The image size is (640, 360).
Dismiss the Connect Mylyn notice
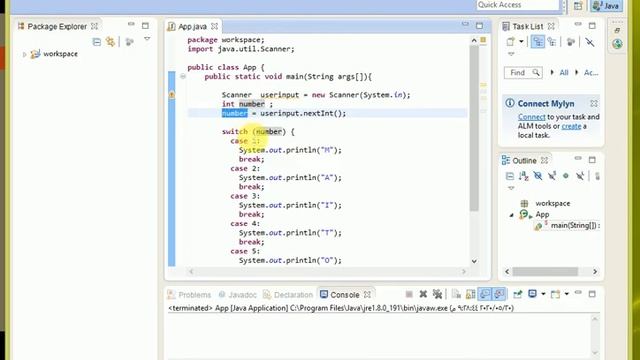pyautogui.click(x=593, y=103)
